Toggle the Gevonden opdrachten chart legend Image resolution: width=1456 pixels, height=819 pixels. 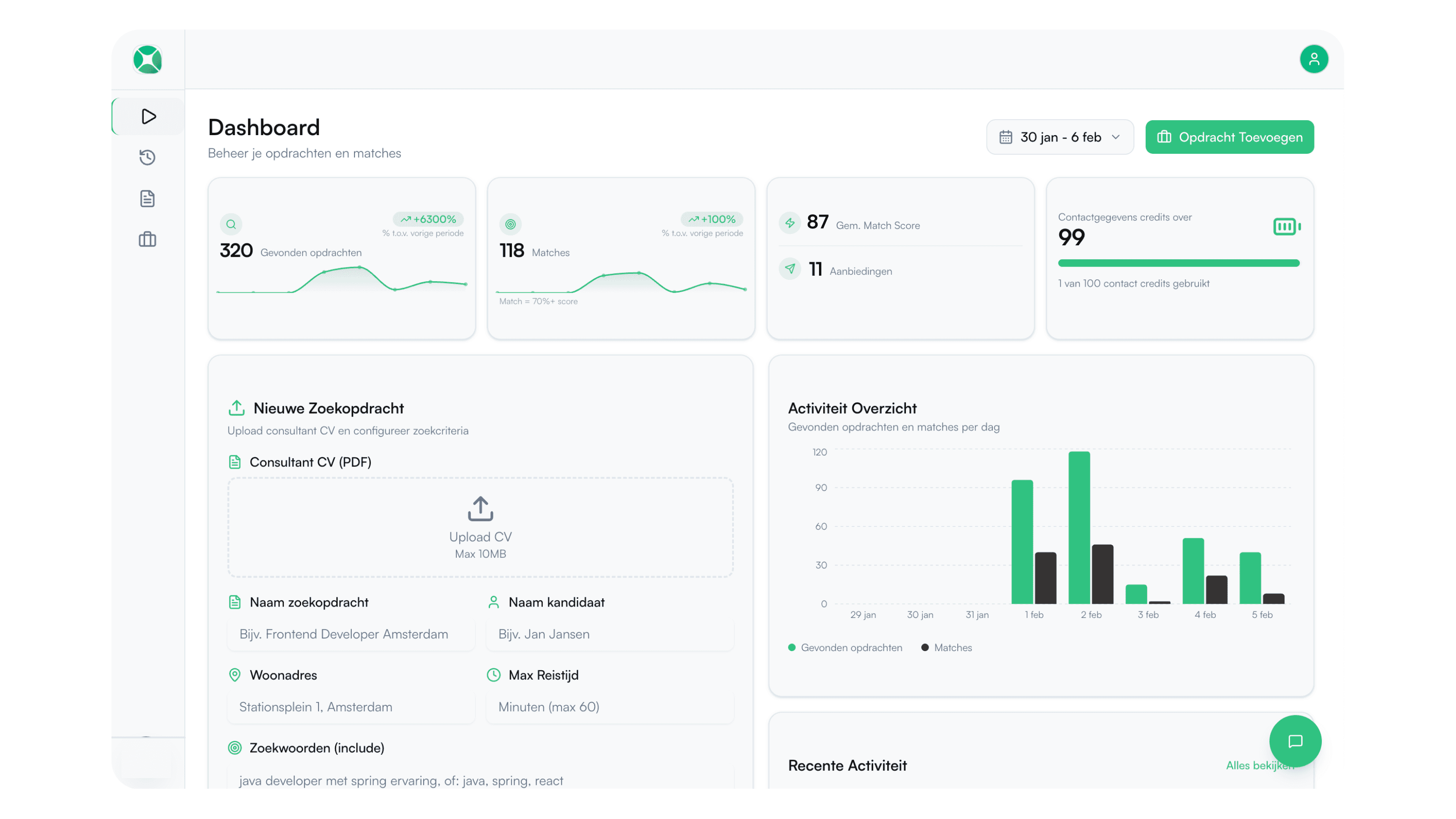tap(845, 647)
